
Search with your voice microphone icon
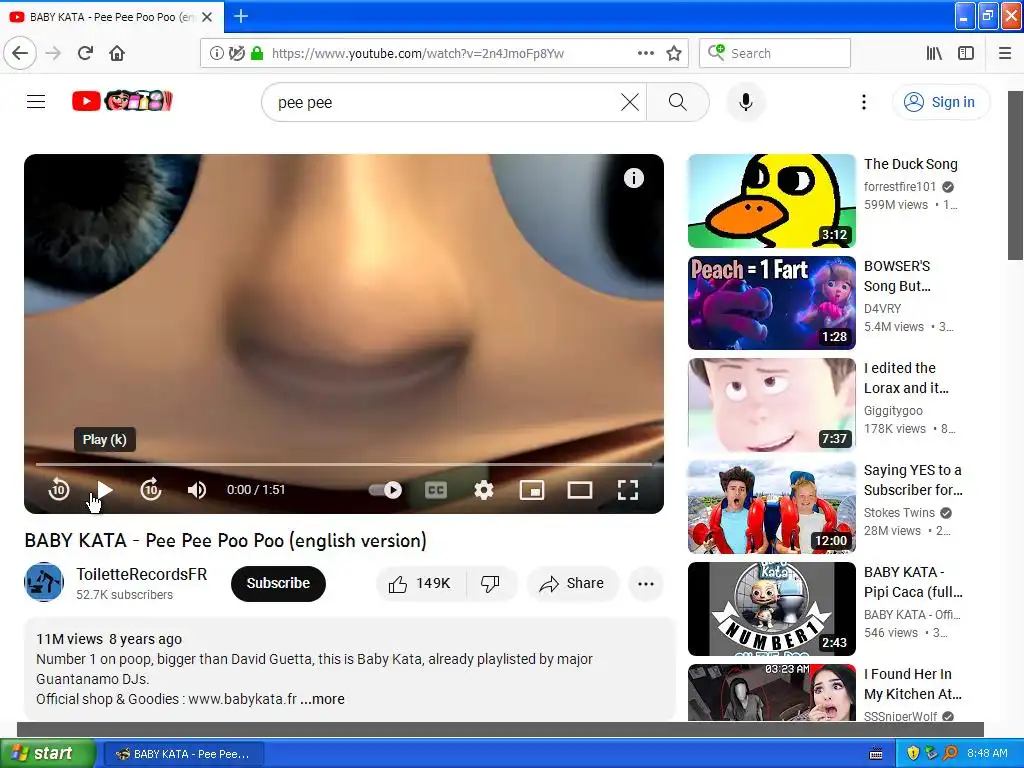click(745, 103)
